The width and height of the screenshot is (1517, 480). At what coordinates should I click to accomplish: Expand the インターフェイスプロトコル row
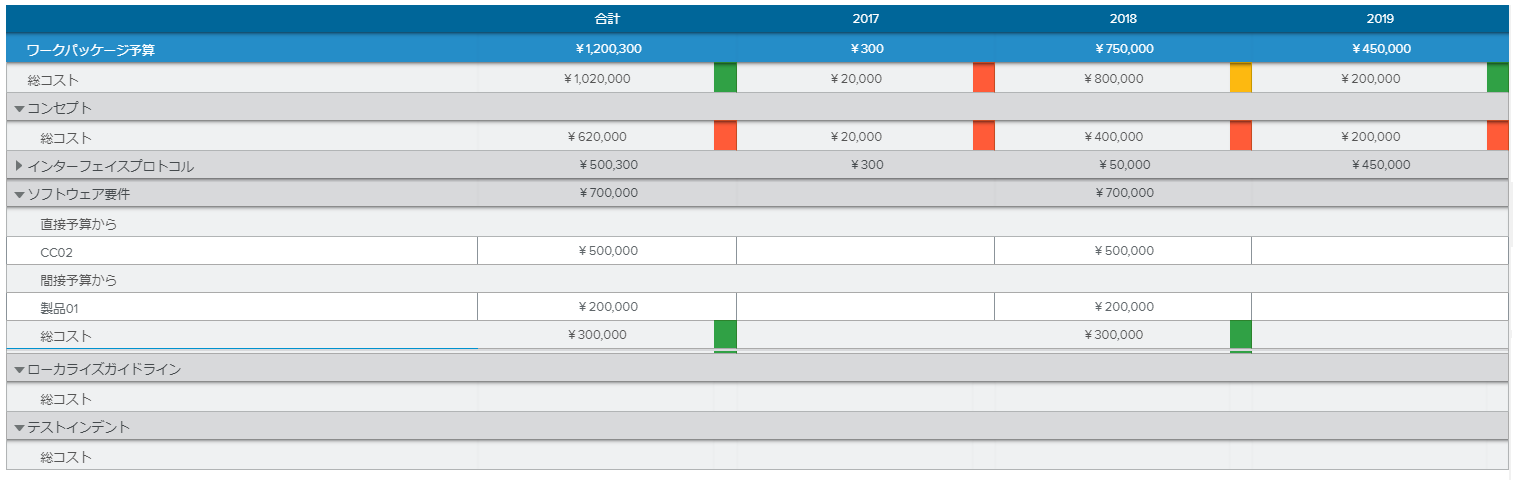(x=19, y=165)
